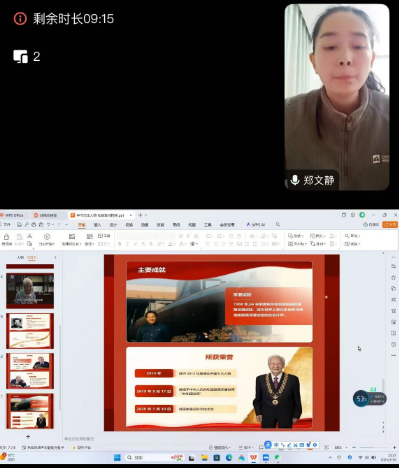Open the WPS AI ribbon tab

256,225
